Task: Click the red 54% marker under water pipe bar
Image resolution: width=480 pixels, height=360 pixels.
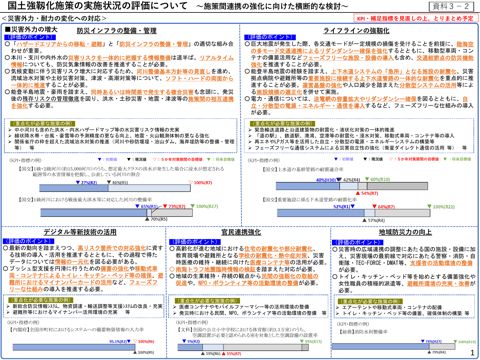Action: coord(367,193)
